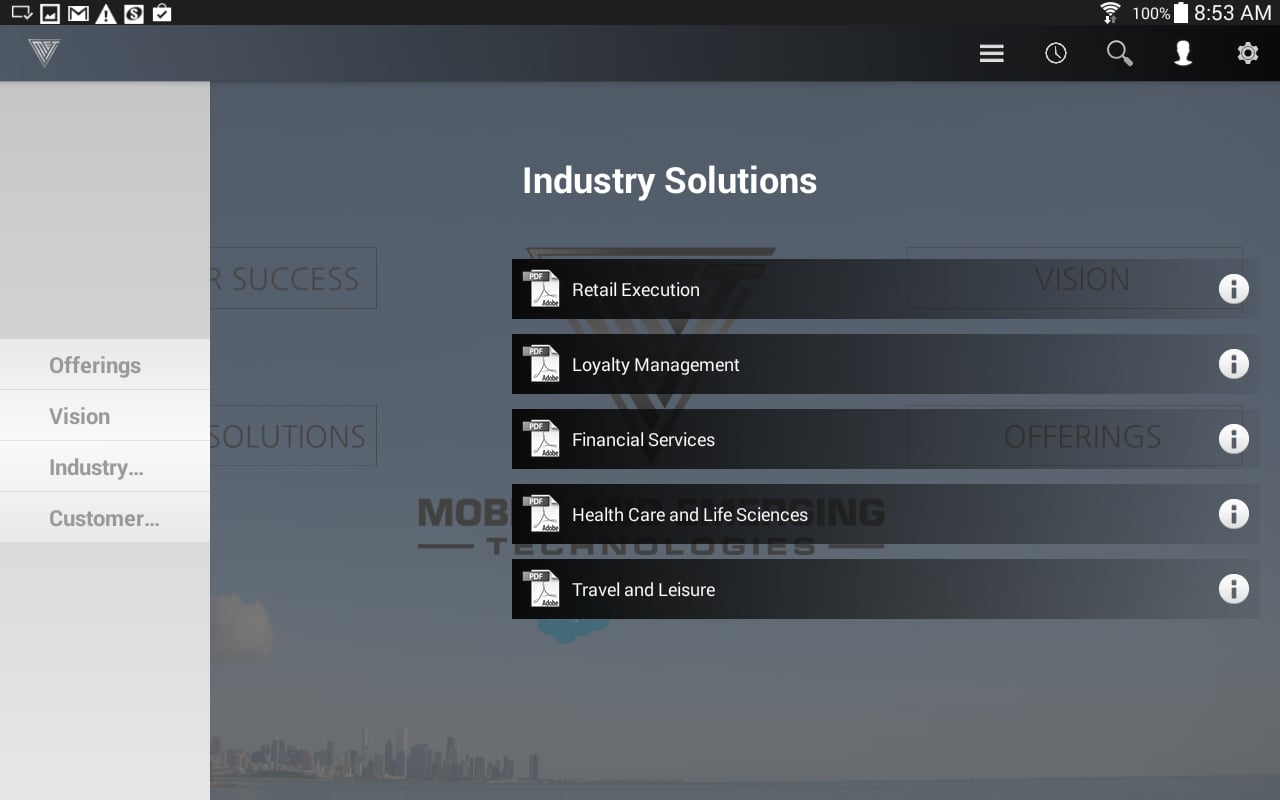
Task: Tap the warning triangle notification icon
Action: (x=105, y=13)
